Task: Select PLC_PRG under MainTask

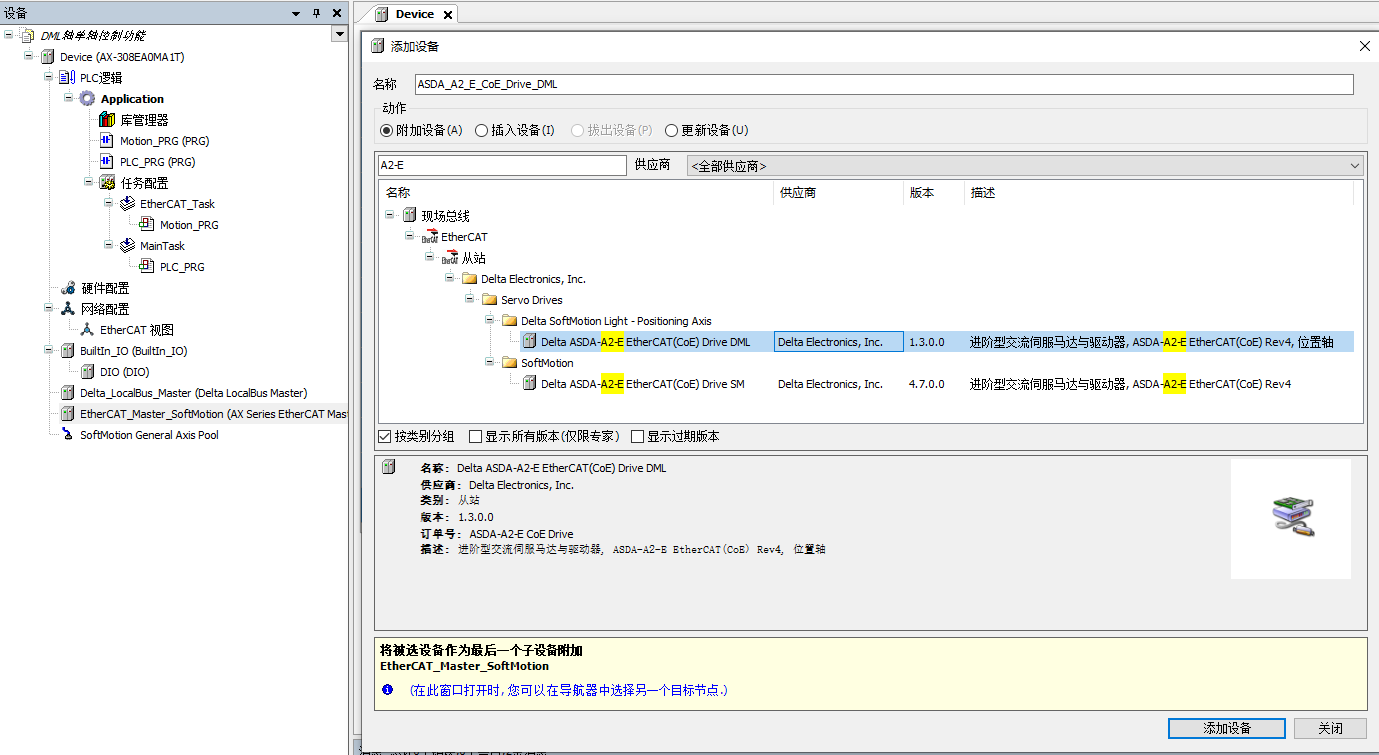Action: tap(182, 267)
